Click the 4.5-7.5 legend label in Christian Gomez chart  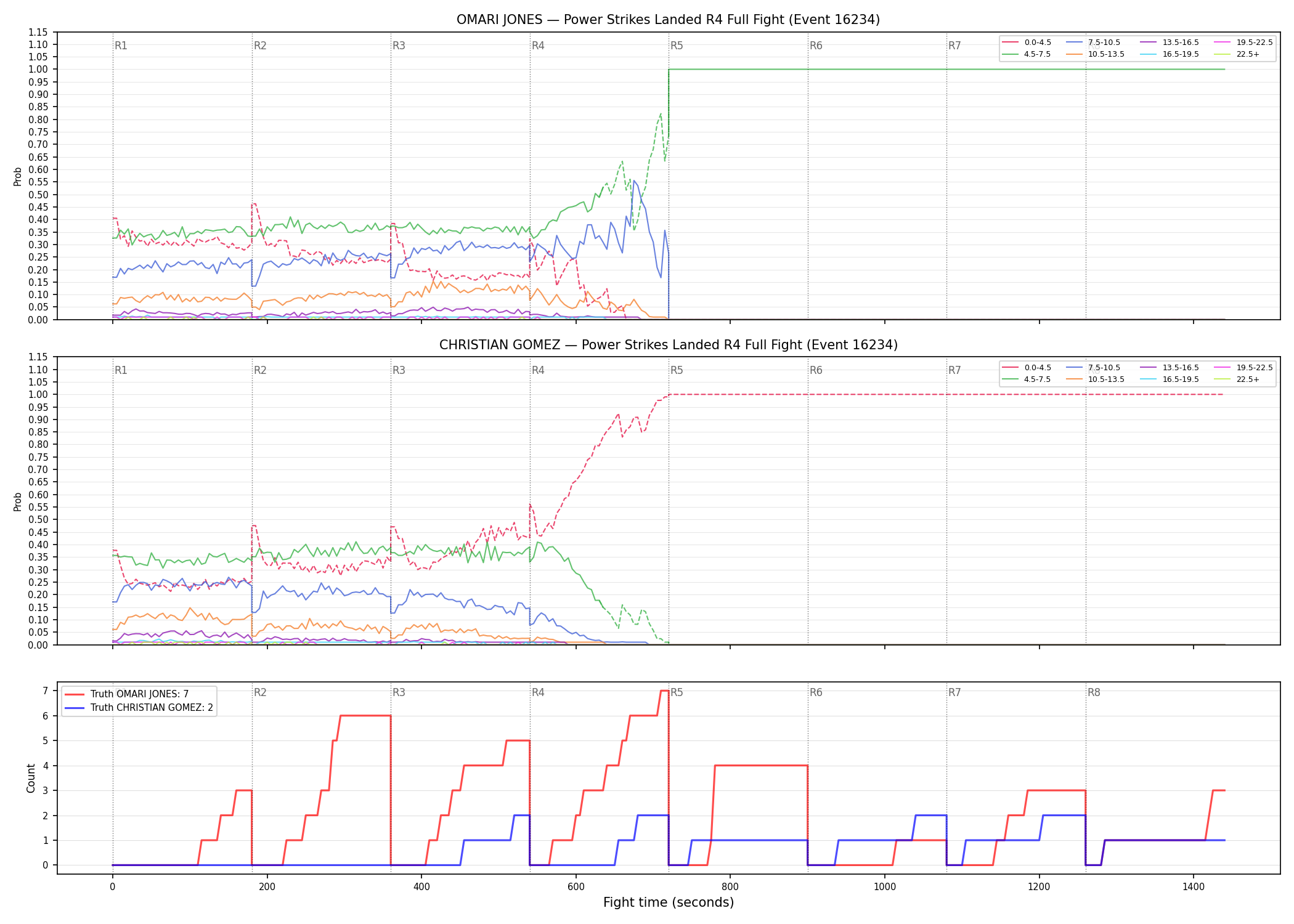click(x=1038, y=379)
